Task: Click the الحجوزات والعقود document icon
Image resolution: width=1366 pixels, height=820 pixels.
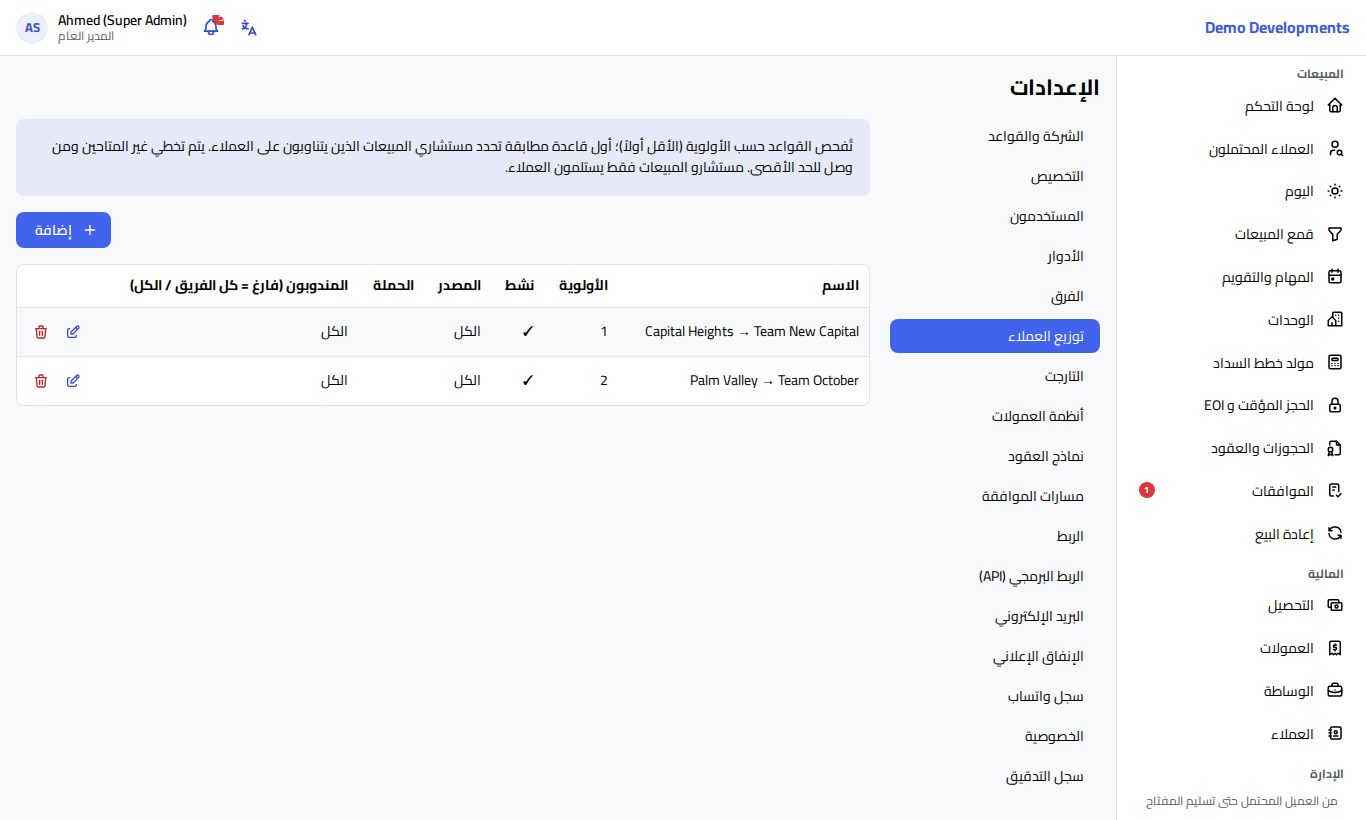Action: pos(1334,448)
